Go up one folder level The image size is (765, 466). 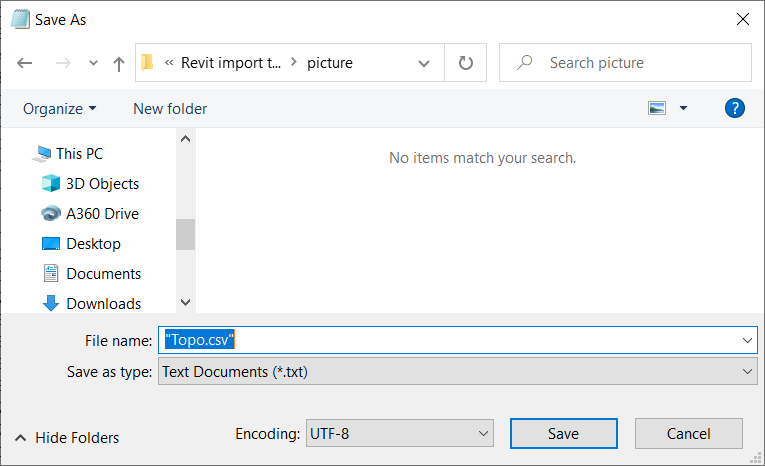click(x=119, y=63)
